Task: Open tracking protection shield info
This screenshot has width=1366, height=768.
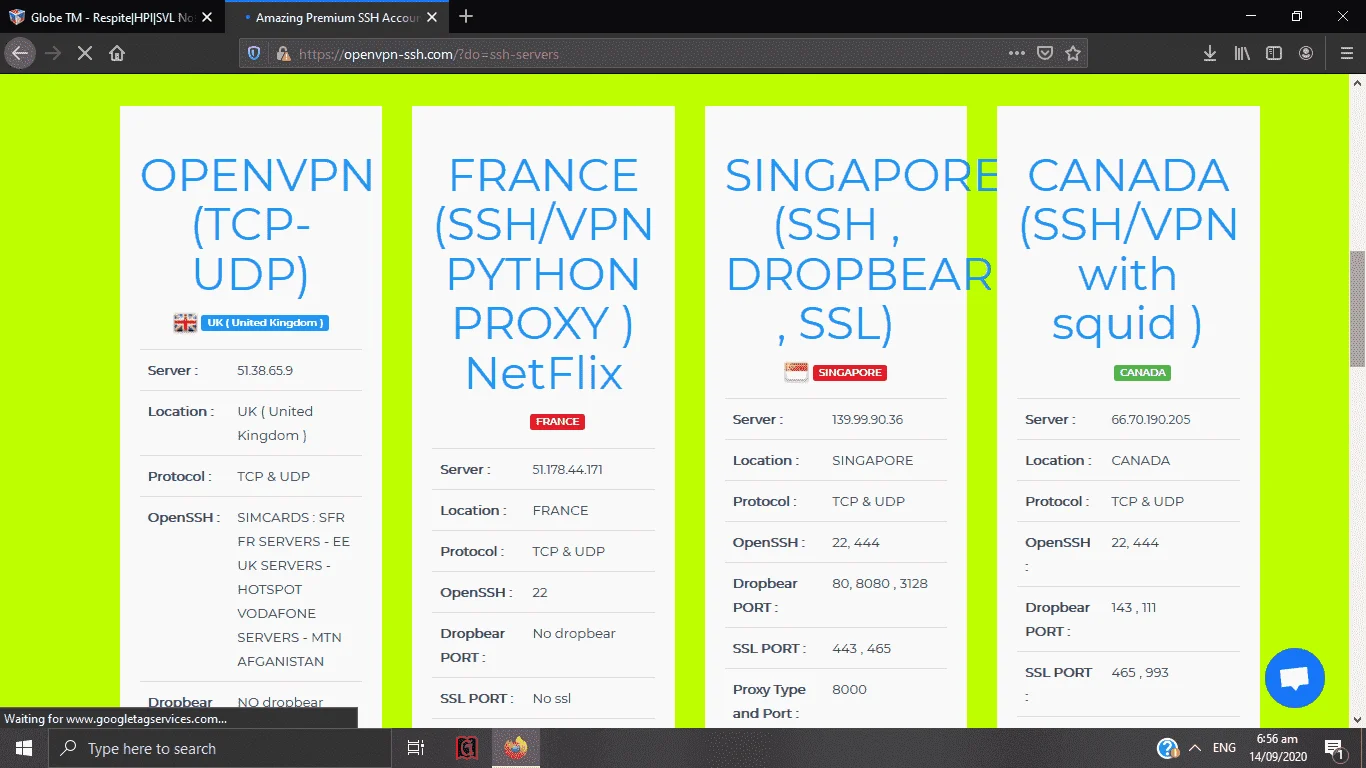Action: pyautogui.click(x=254, y=54)
